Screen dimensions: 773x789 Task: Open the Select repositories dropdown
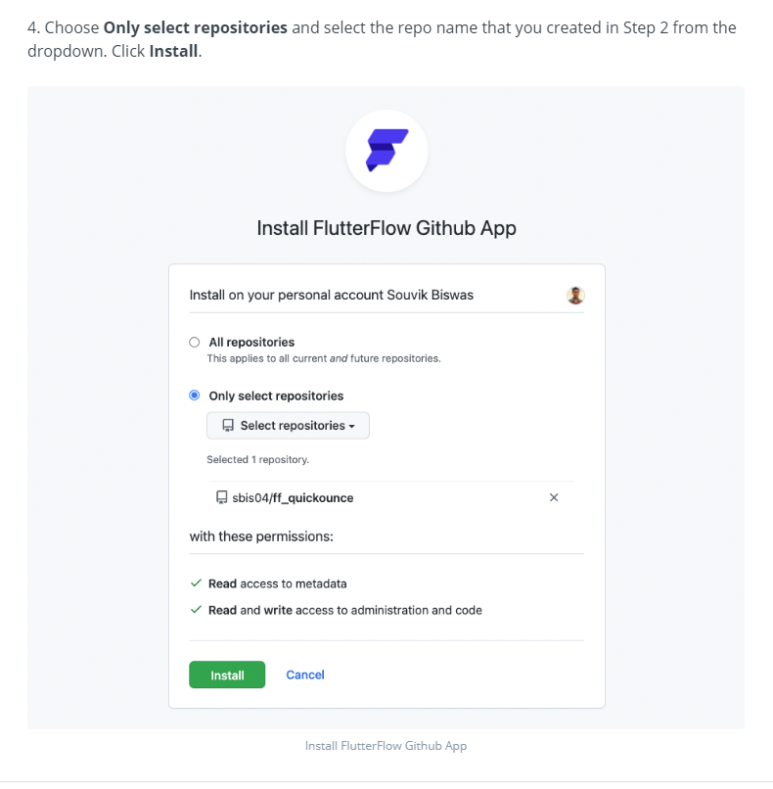pos(288,426)
